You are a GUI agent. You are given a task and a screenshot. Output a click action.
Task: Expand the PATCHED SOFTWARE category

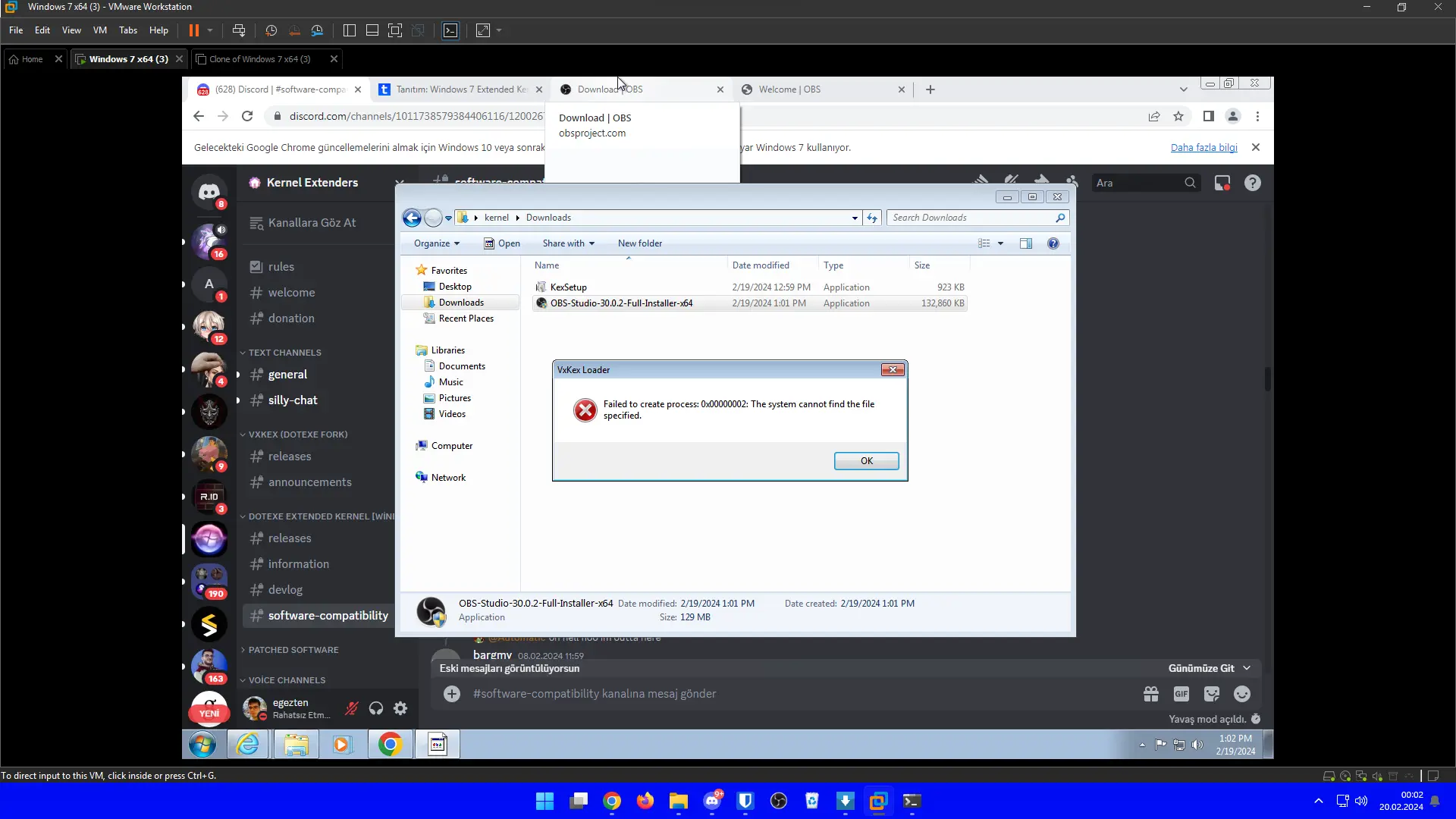click(289, 650)
